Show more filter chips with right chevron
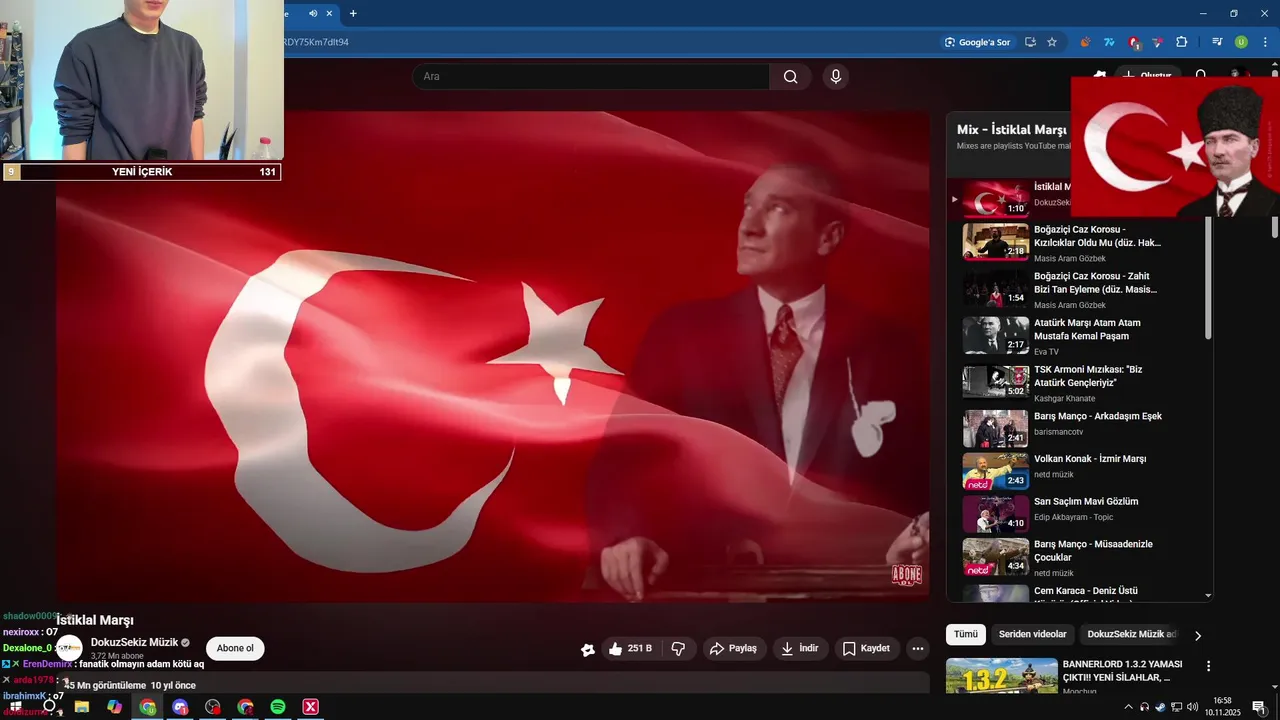The width and height of the screenshot is (1280, 720). [1198, 635]
